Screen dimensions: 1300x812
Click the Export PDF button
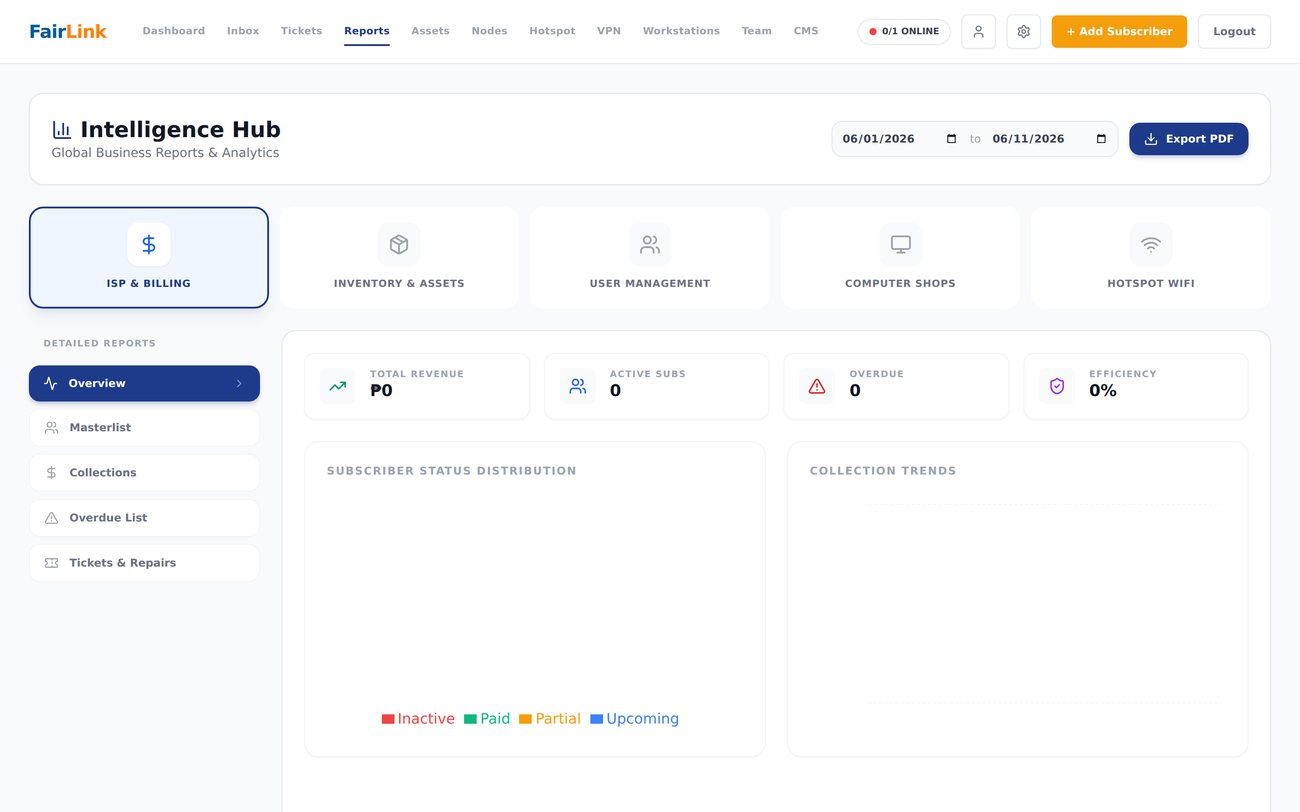(1189, 139)
